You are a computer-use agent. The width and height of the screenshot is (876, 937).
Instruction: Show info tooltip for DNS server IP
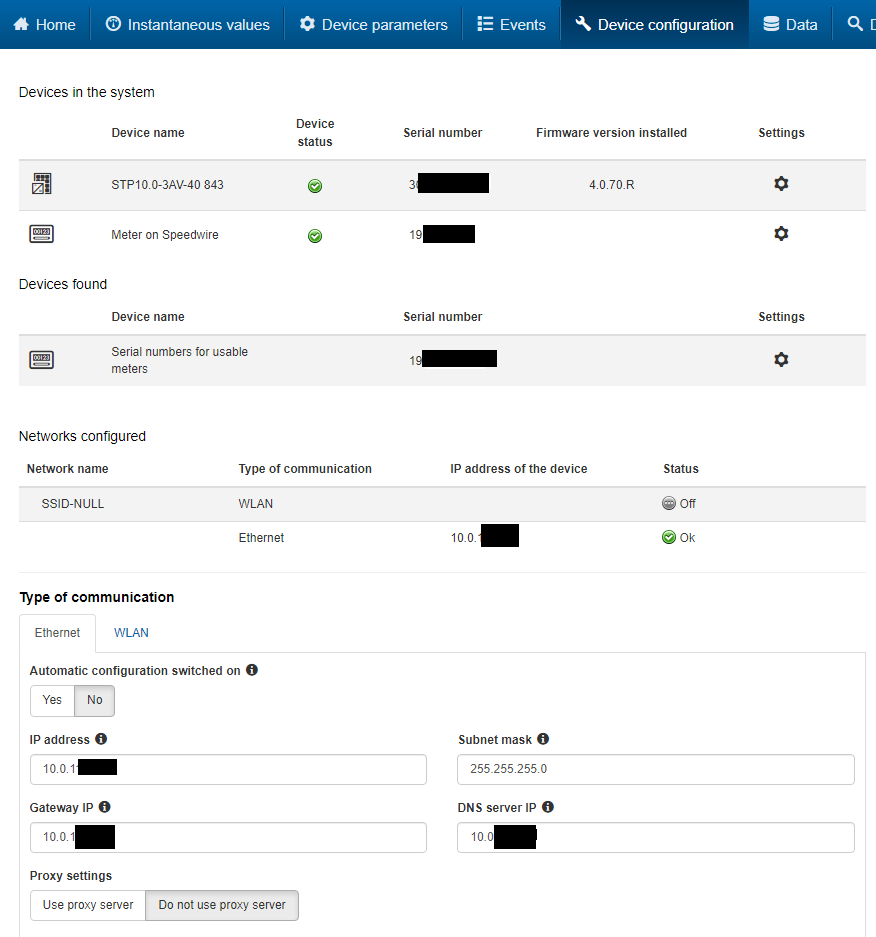(548, 807)
